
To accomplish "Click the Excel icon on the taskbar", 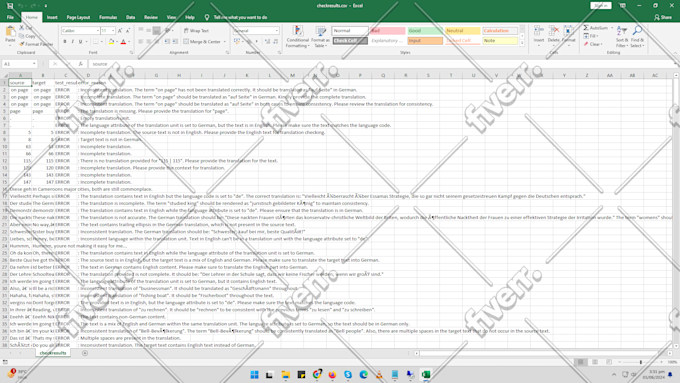I will coord(426,375).
